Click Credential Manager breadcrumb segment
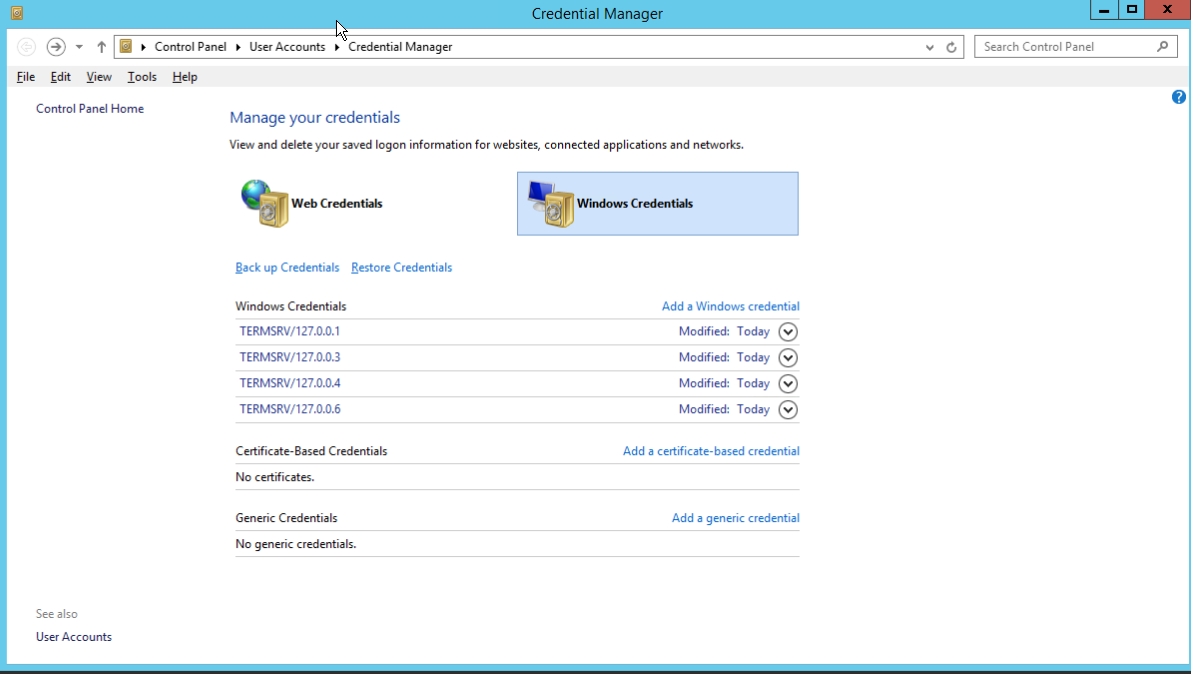 point(400,47)
